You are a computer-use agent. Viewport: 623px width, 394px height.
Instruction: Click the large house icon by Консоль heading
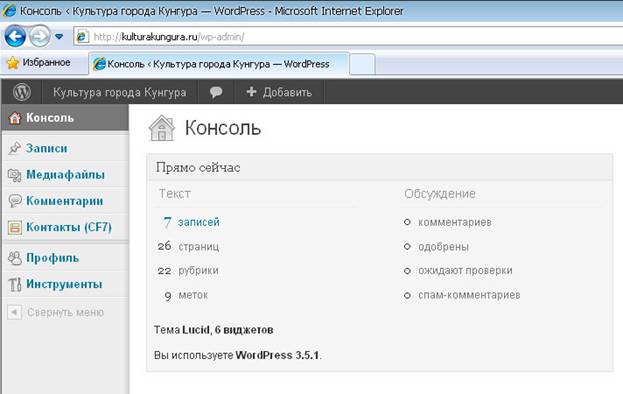point(162,128)
